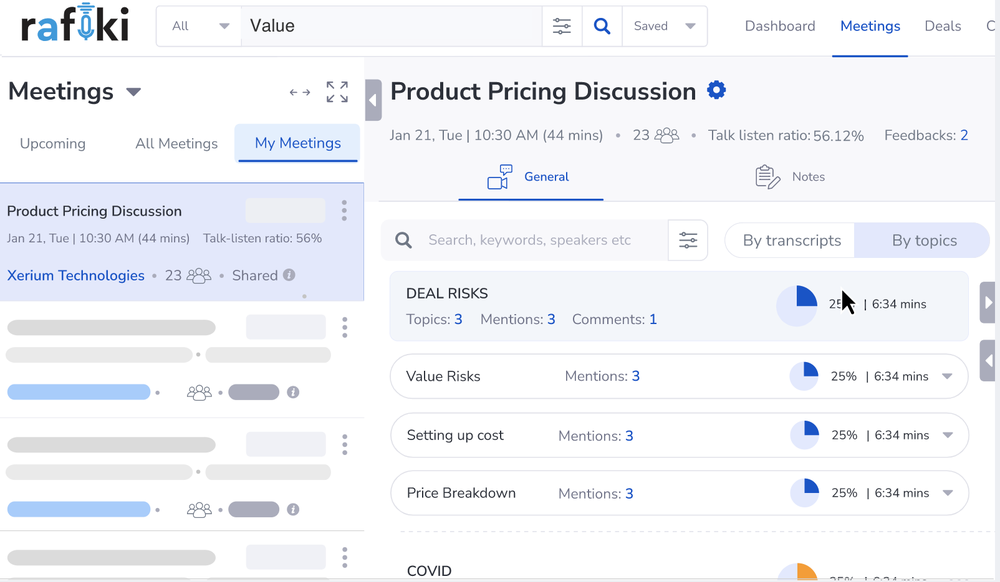Collapse the left panel using the arrow handle
Image resolution: width=1000 pixels, height=582 pixels.
tap(373, 100)
